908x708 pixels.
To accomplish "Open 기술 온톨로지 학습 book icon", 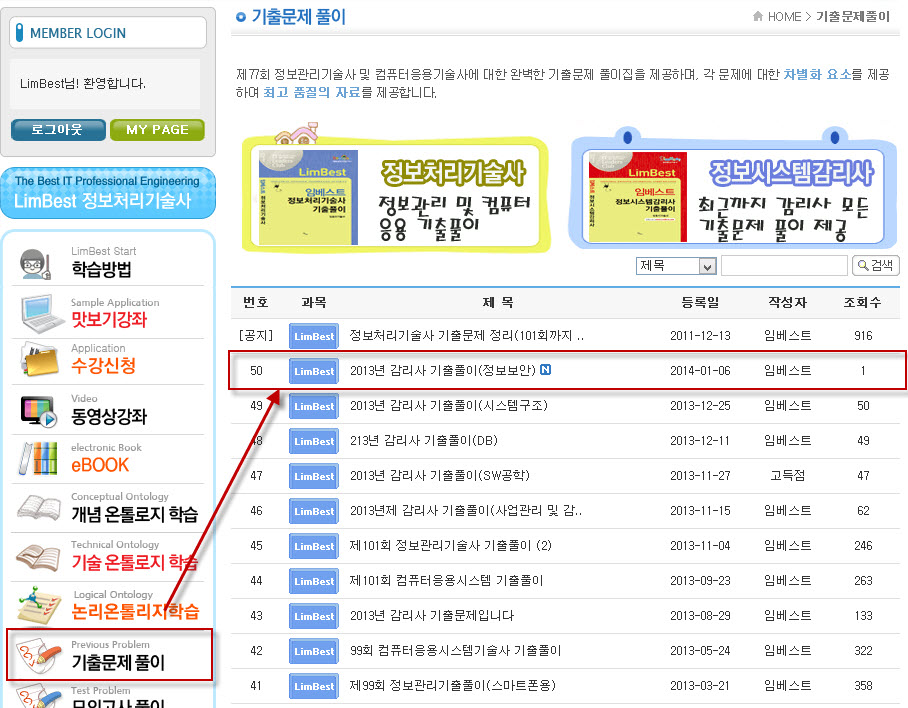I will [38, 557].
